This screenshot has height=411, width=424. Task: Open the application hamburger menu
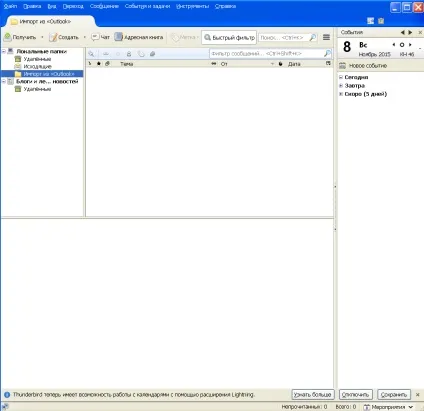pyautogui.click(x=326, y=37)
